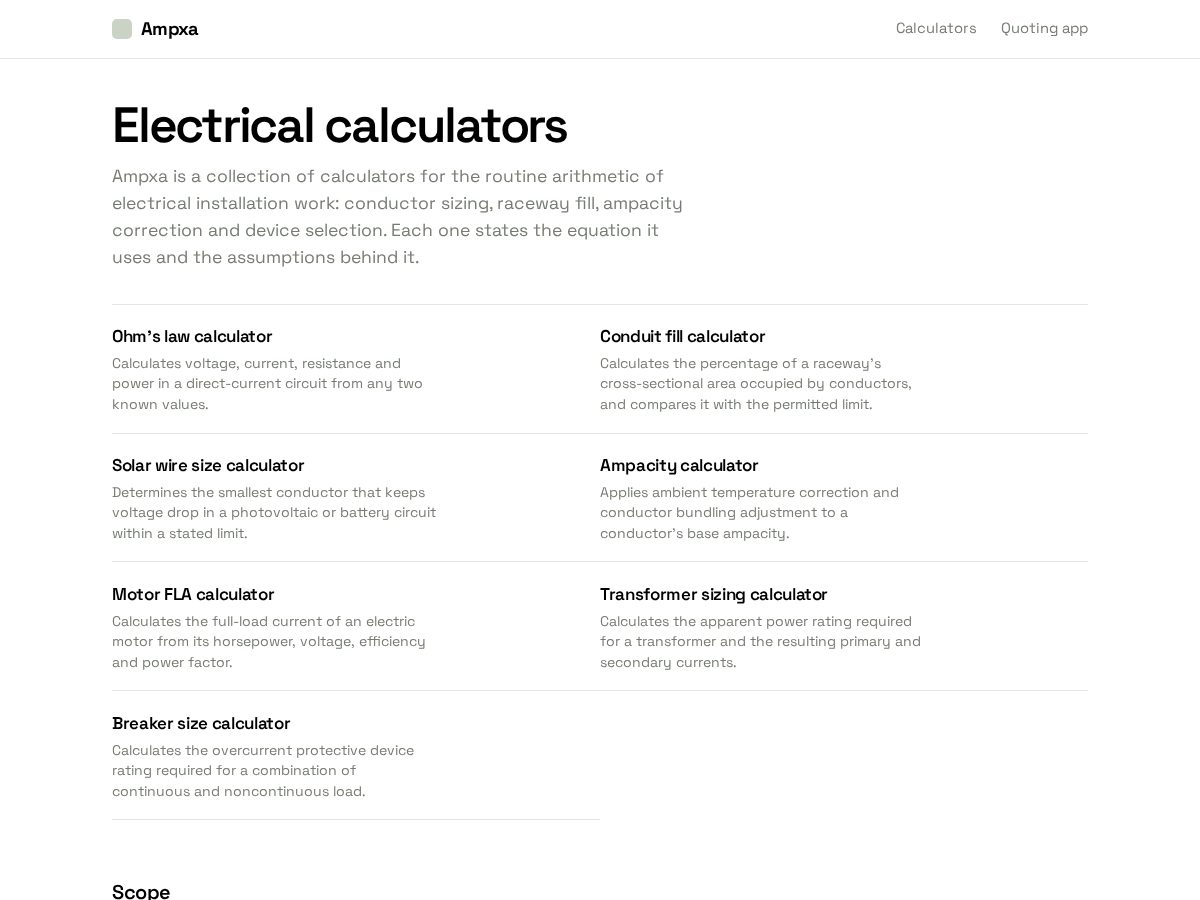The image size is (1200, 900).
Task: Open the Ampacity calculator link
Action: [x=679, y=465]
